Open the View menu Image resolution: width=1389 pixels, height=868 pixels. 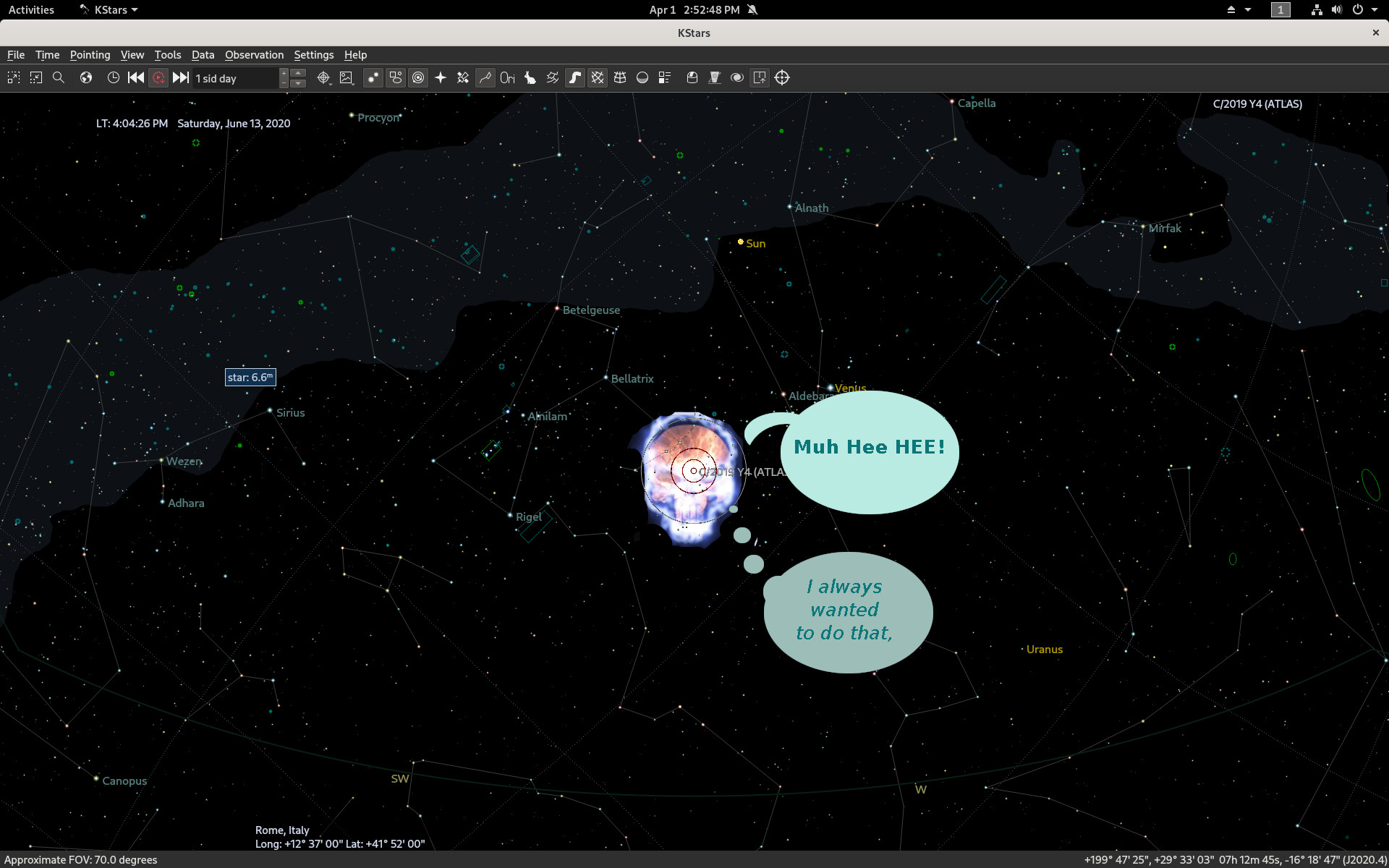(x=132, y=55)
